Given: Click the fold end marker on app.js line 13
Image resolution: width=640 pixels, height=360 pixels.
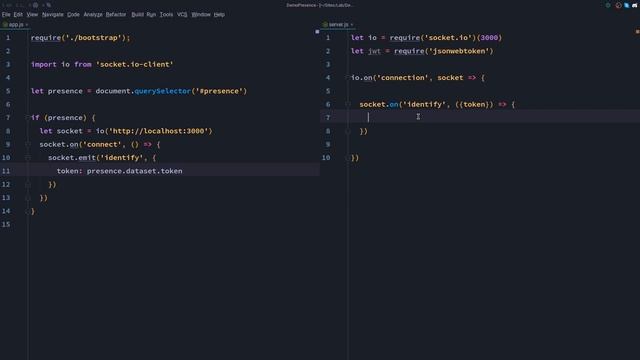Looking at the screenshot, I should point(28,198).
